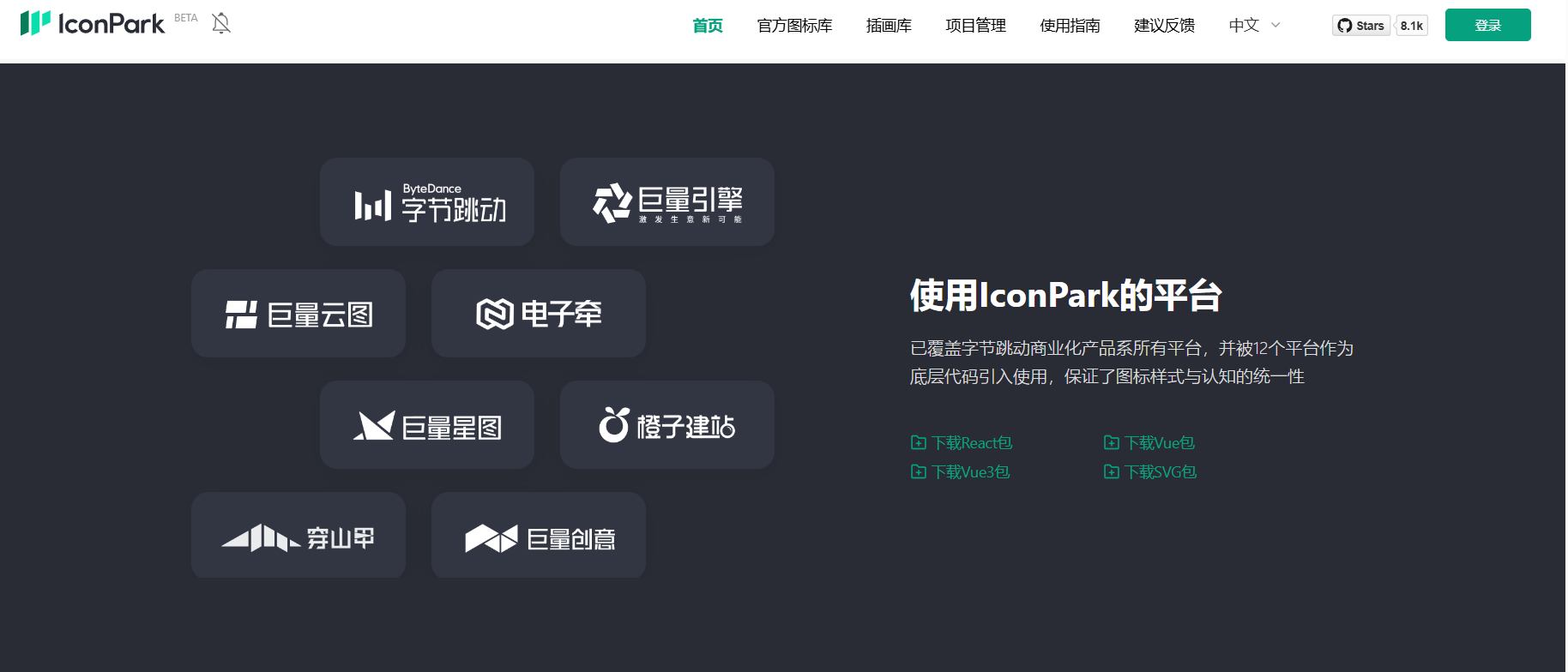Click the GitHub Stars button

[1361, 26]
